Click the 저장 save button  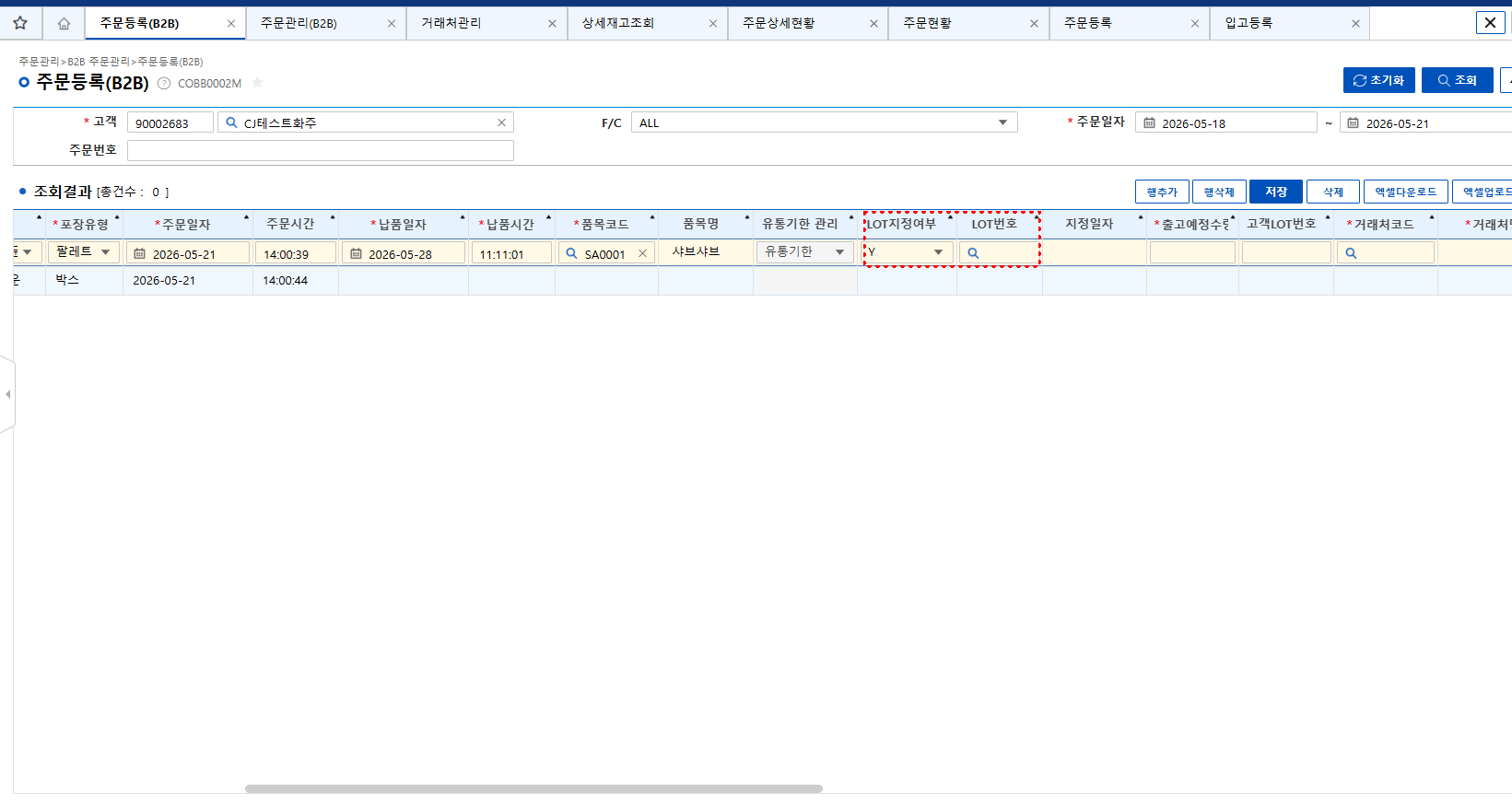pos(1276,192)
